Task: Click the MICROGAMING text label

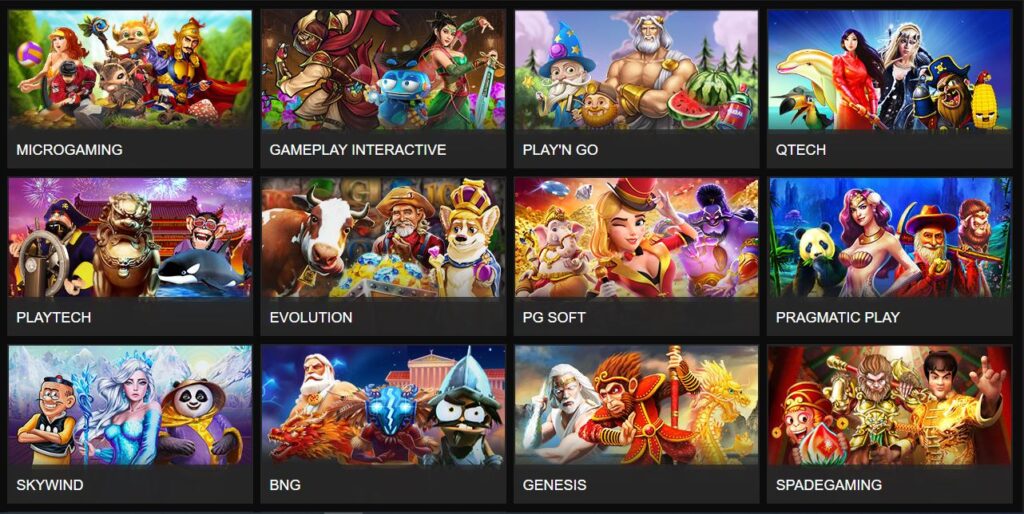Action: click(69, 150)
